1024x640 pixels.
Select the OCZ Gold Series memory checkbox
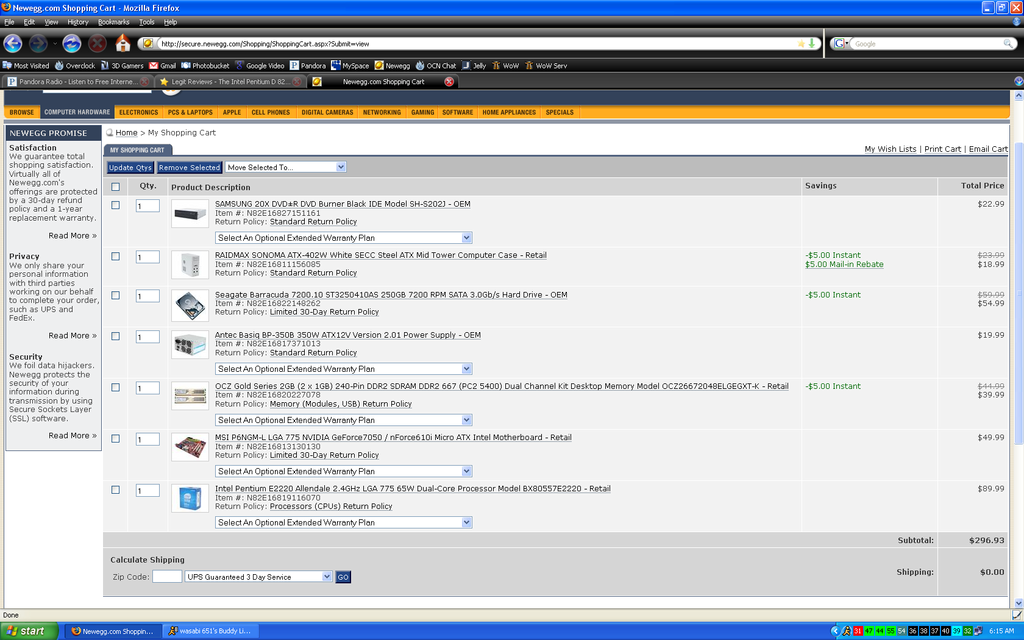click(x=116, y=387)
